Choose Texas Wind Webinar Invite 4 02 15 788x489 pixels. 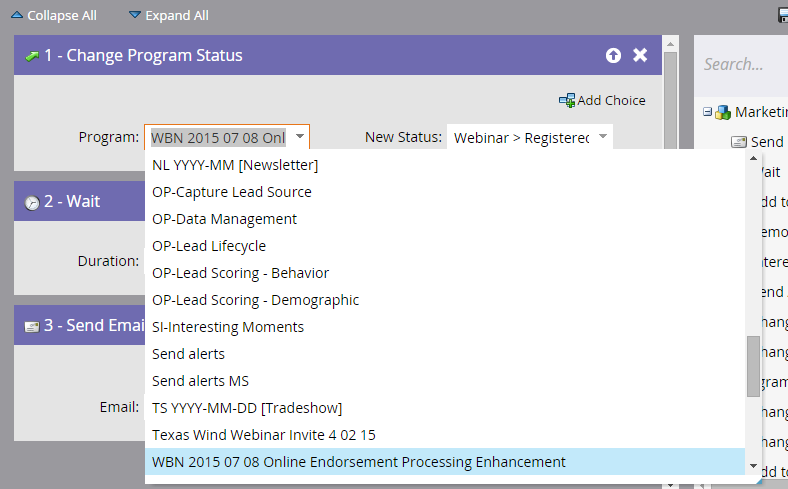pyautogui.click(x=263, y=435)
